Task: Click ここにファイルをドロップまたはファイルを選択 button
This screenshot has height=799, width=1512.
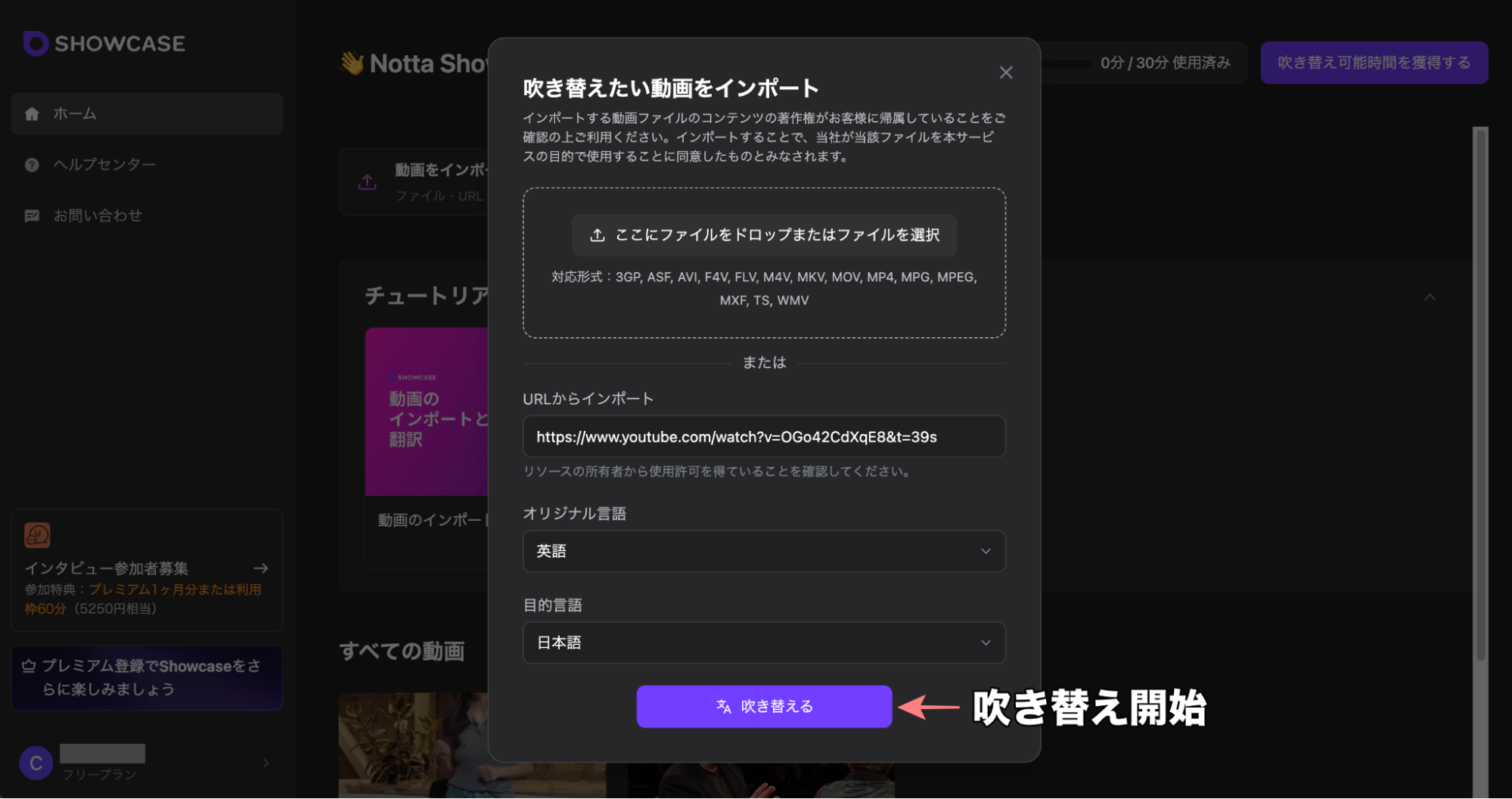Action: [764, 235]
